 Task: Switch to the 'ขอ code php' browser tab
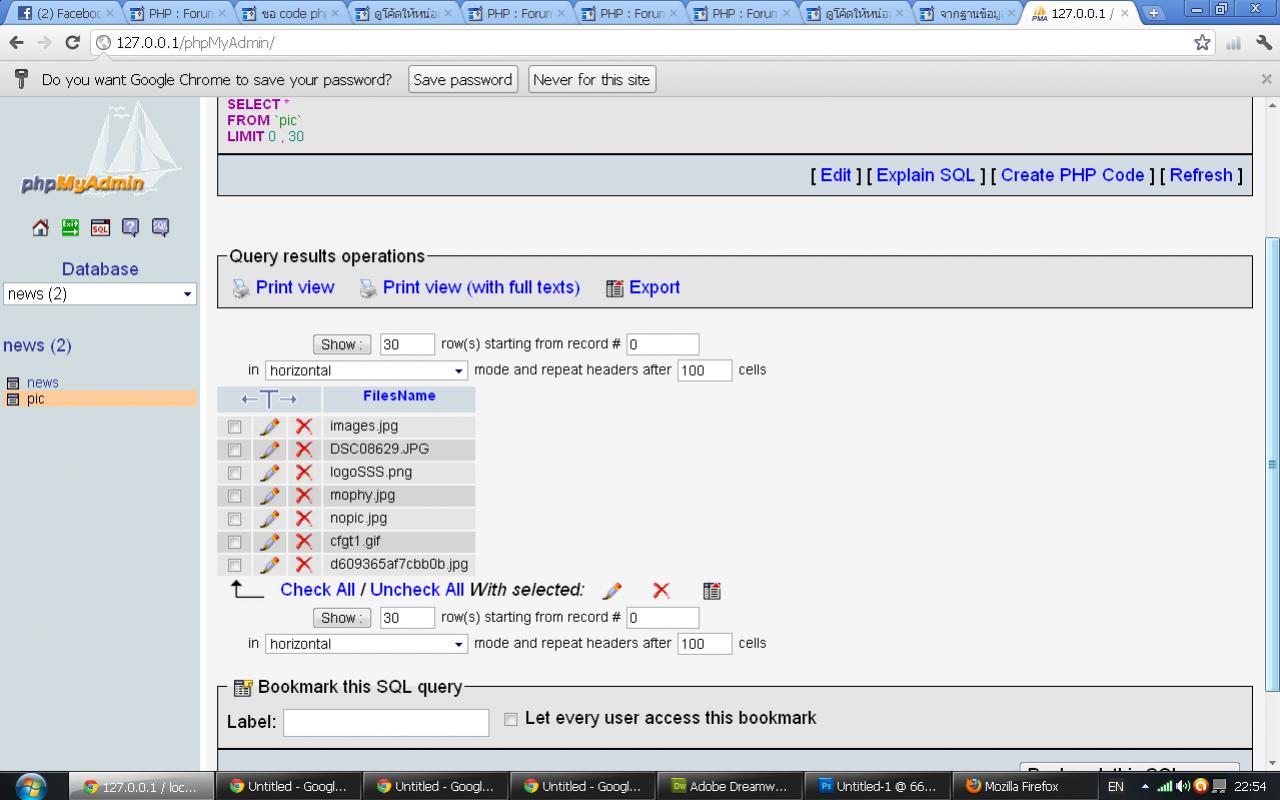click(x=291, y=14)
